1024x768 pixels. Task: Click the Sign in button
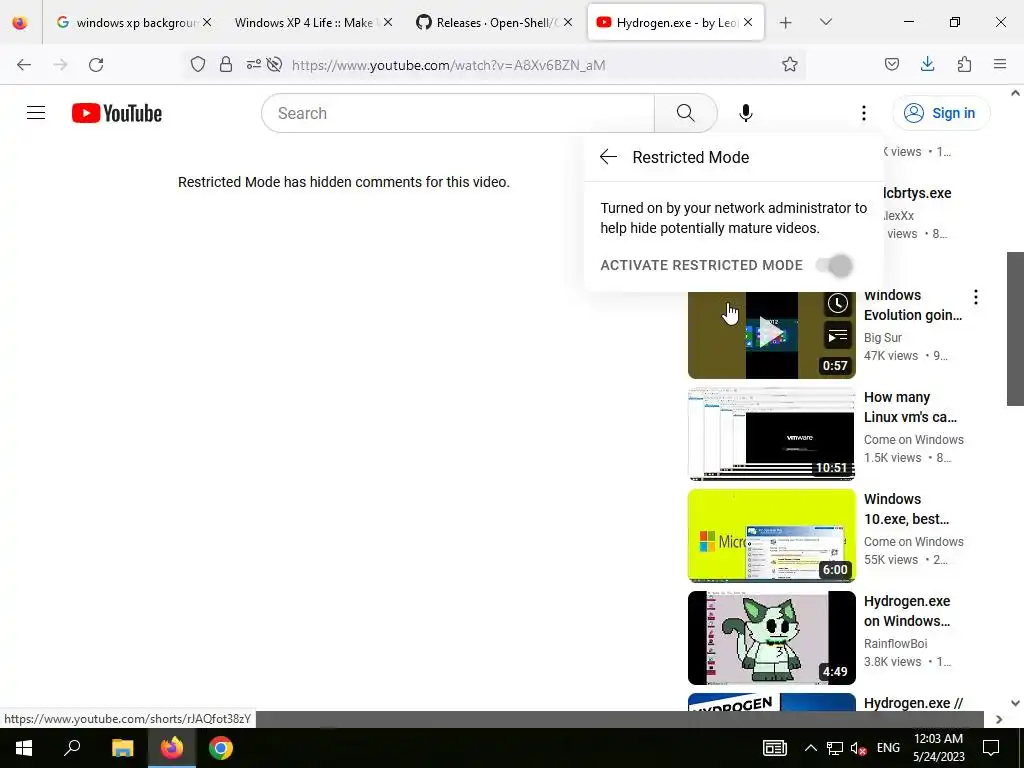pyautogui.click(x=940, y=113)
